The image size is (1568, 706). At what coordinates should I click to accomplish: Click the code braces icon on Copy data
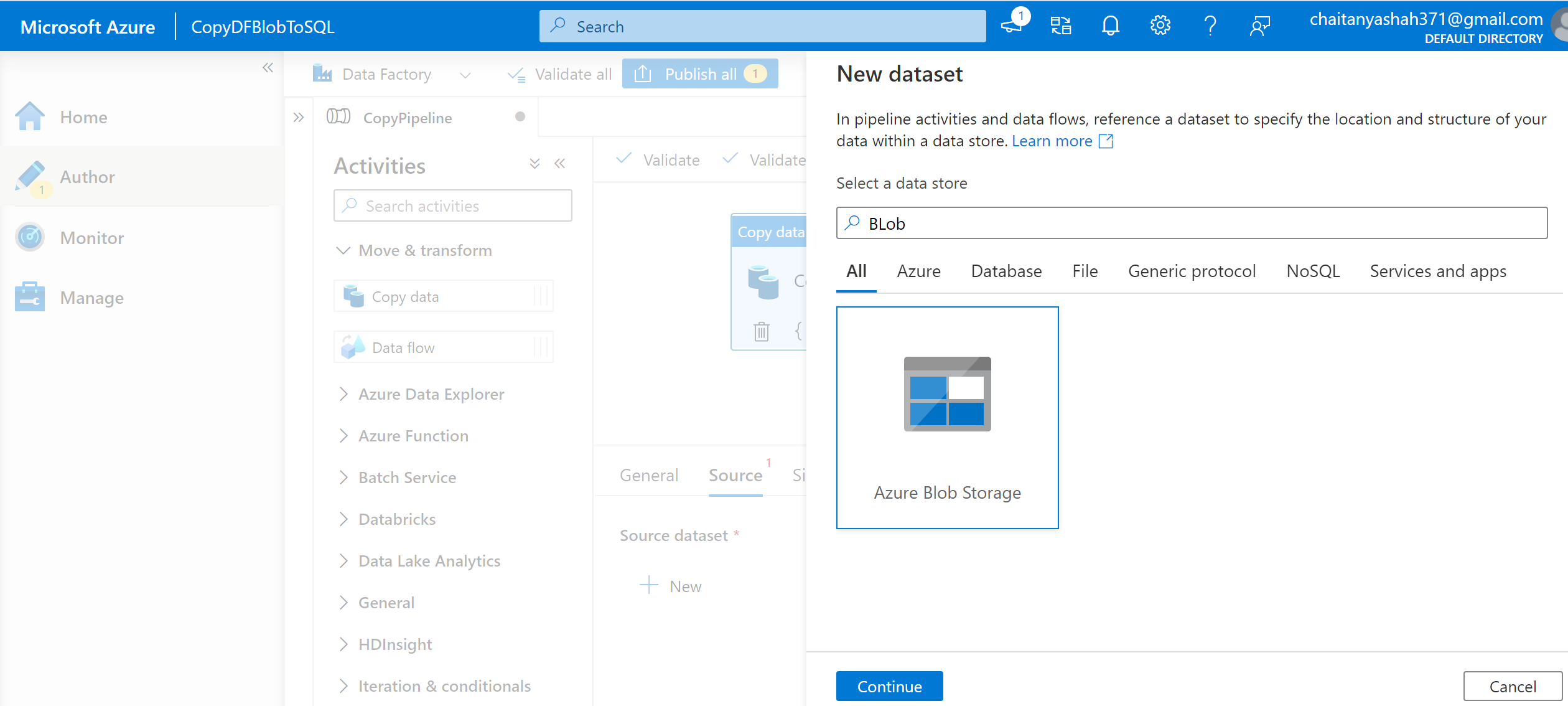799,331
